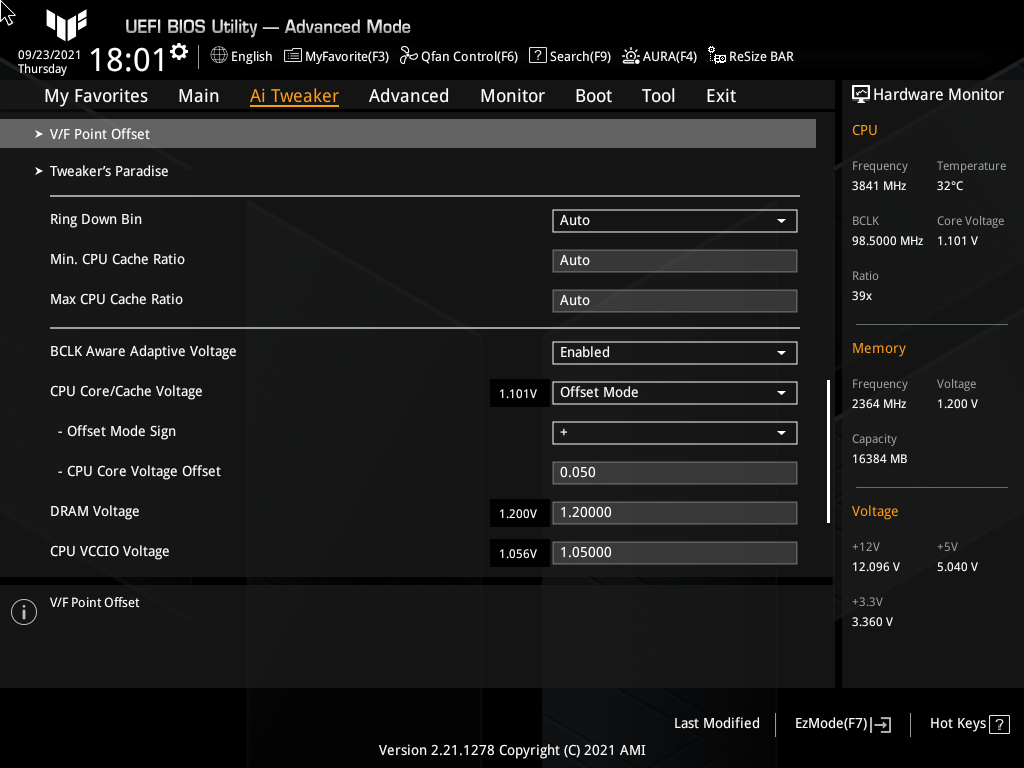
Task: Click the DRAM Voltage input field
Action: coord(675,513)
